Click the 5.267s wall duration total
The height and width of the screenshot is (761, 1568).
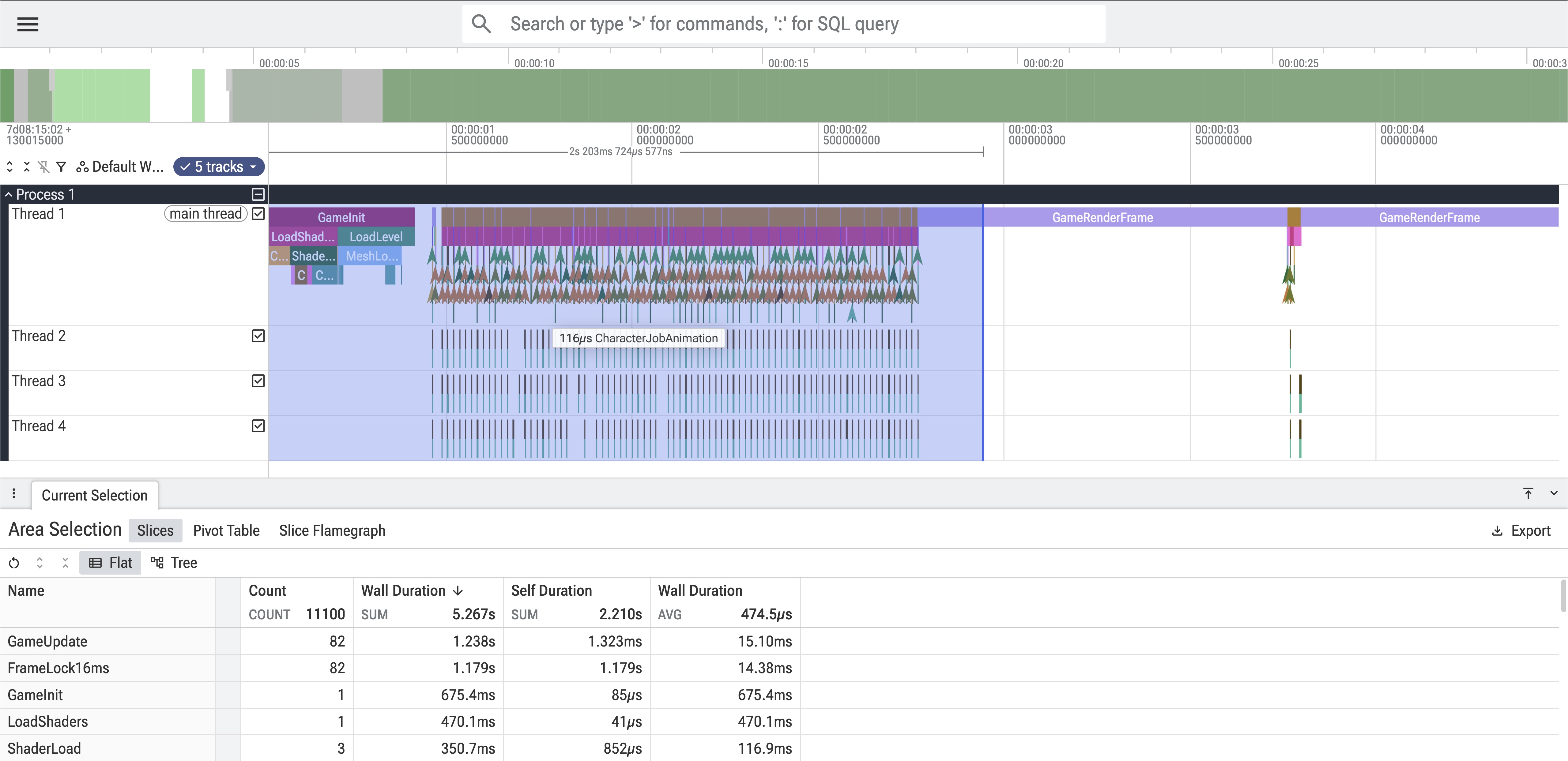[473, 614]
